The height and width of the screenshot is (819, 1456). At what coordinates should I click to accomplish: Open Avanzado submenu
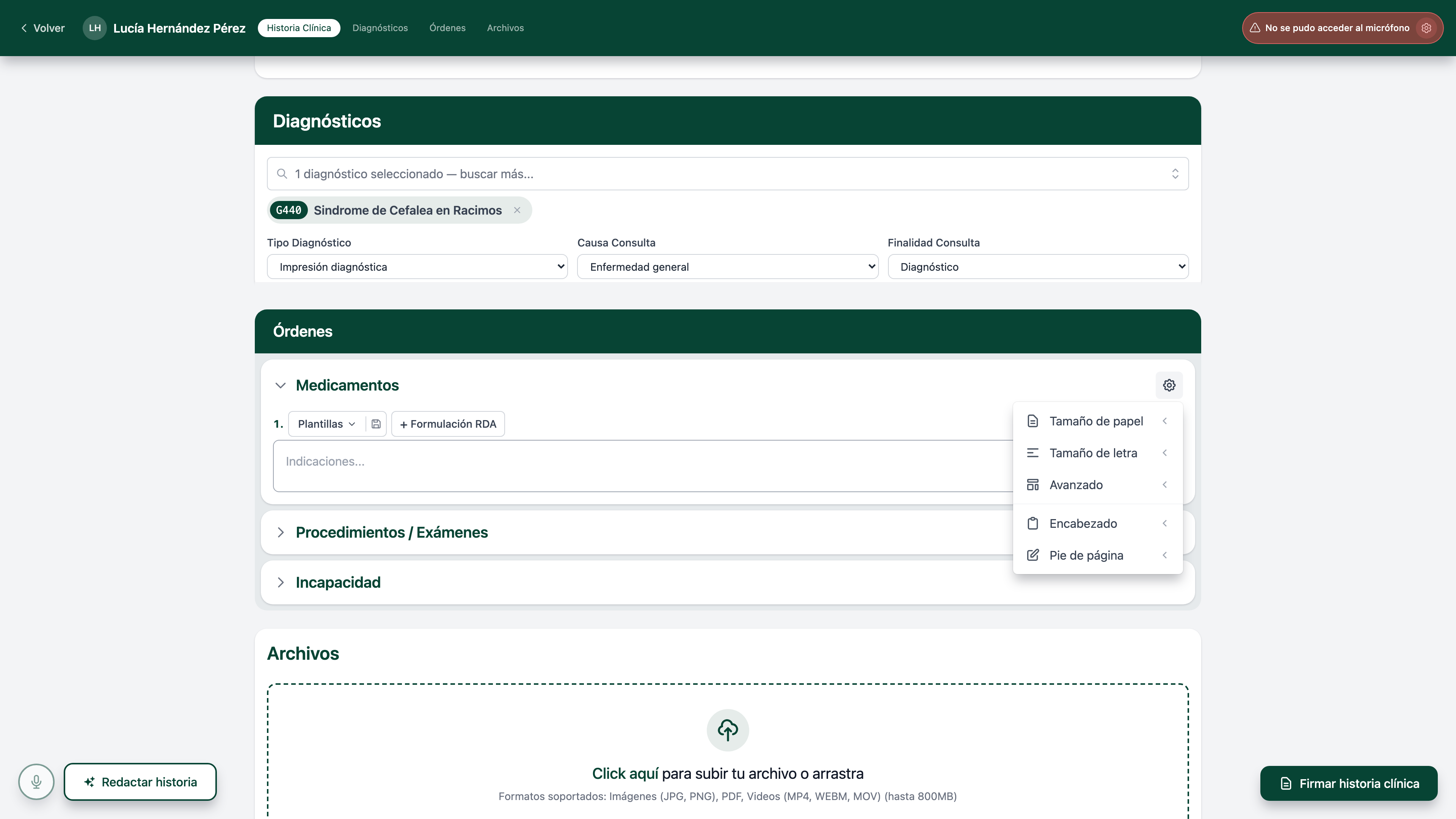(x=1097, y=485)
